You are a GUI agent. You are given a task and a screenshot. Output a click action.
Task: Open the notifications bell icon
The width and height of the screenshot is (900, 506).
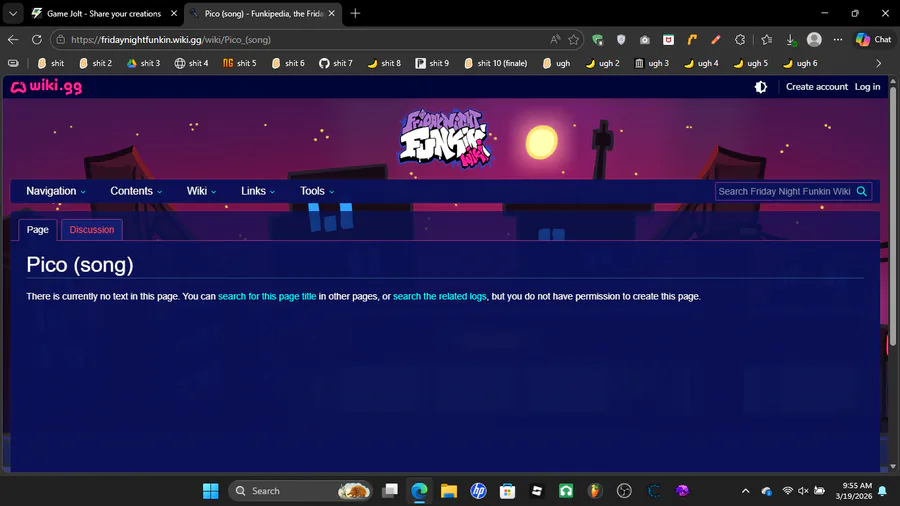[883, 491]
